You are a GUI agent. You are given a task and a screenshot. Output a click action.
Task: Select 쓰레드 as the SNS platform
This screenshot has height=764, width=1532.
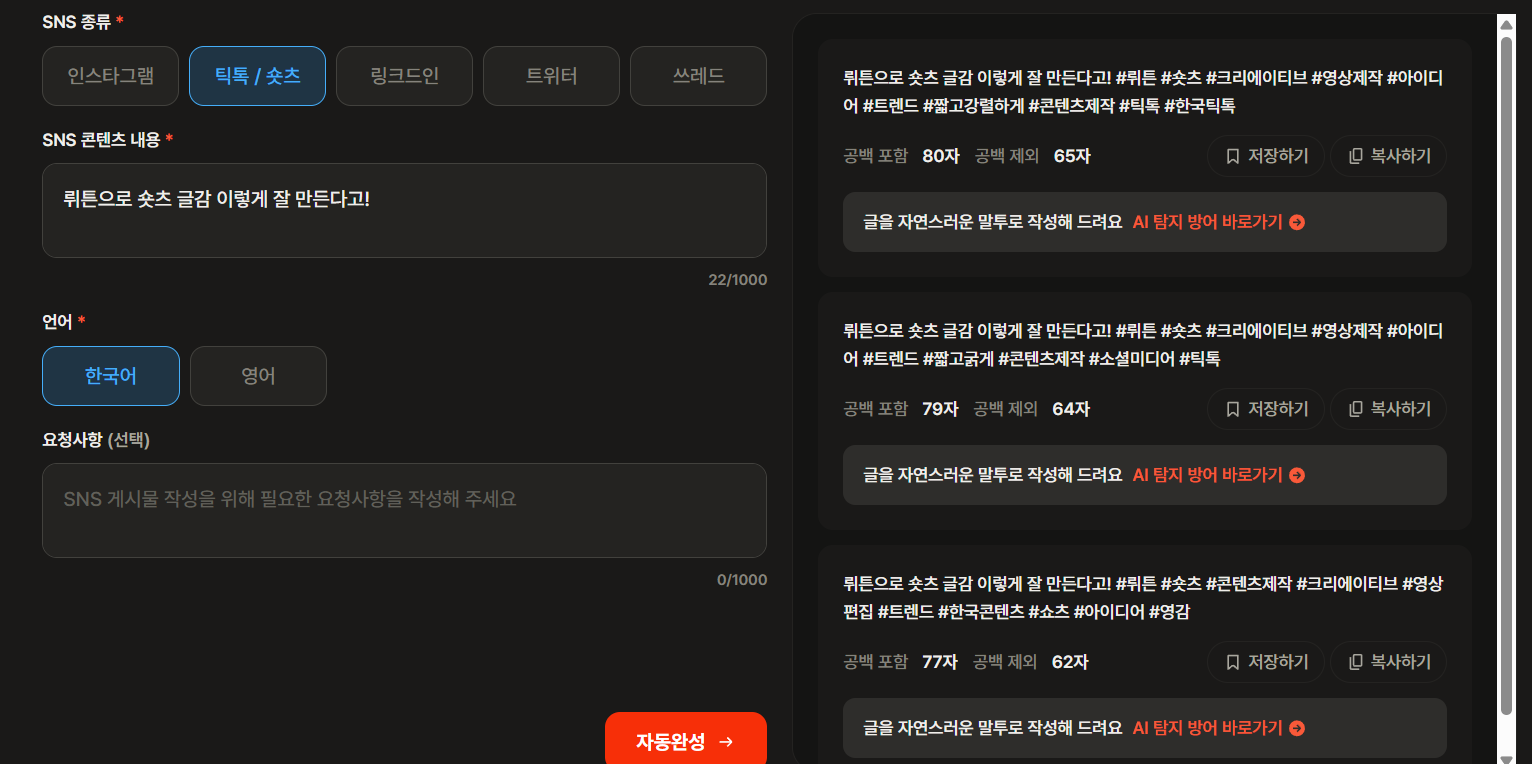pyautogui.click(x=698, y=75)
